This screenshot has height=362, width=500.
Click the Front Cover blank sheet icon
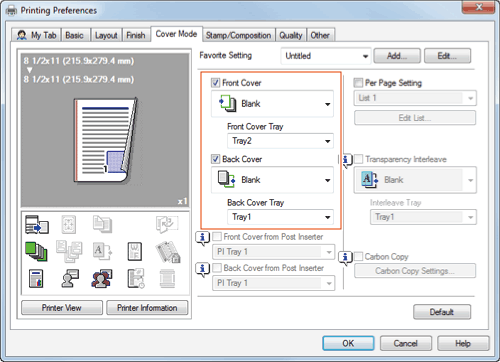tap(228, 103)
